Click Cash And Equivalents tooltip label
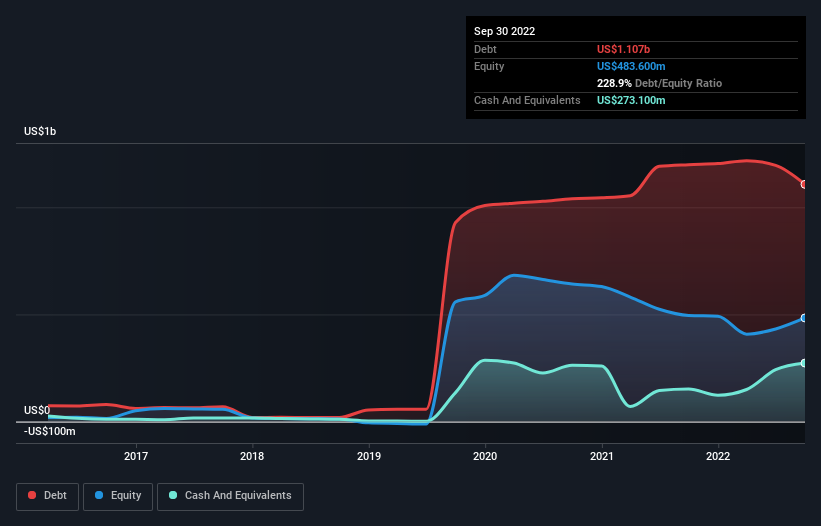821x526 pixels. coord(527,100)
